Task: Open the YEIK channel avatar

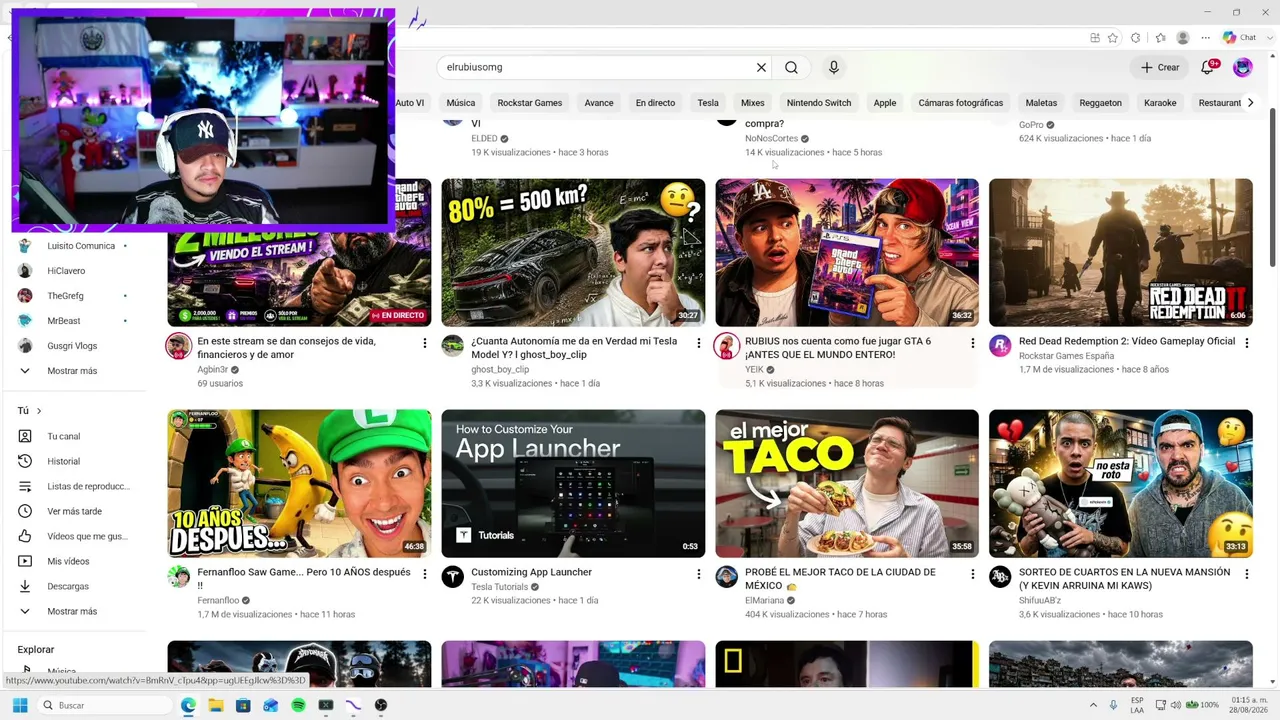Action: pos(726,346)
